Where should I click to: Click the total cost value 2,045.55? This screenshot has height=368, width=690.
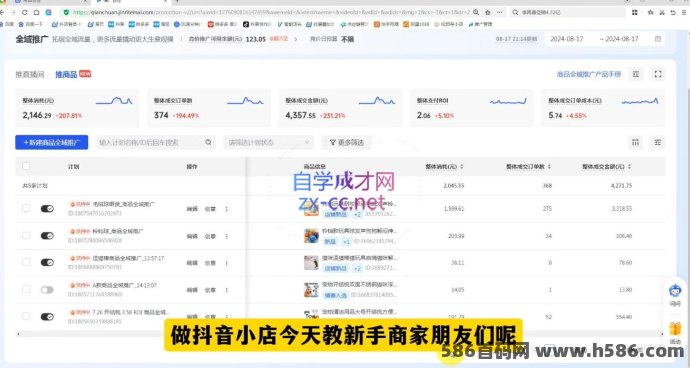click(x=453, y=186)
